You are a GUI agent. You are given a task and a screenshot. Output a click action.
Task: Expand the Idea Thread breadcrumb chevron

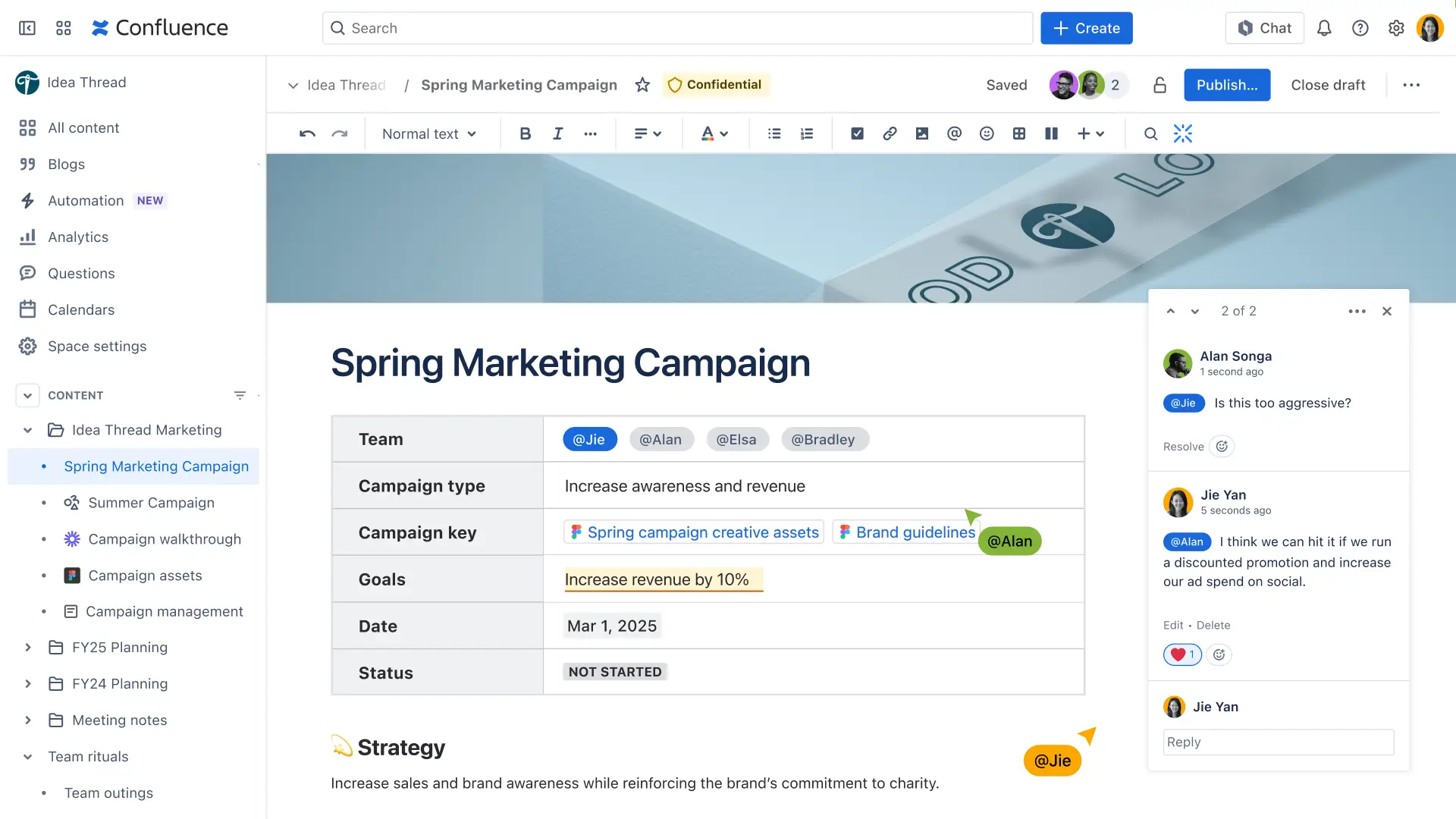pos(293,86)
